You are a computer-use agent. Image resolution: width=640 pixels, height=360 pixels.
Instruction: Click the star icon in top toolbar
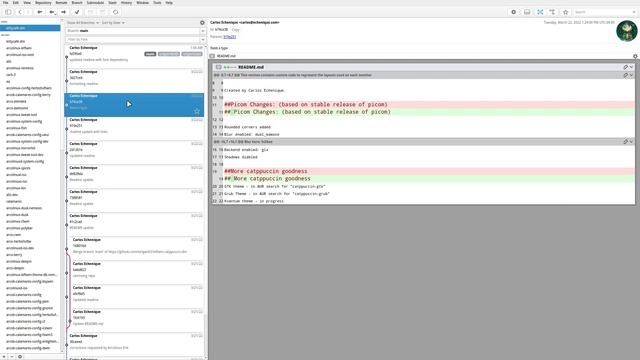(566, 12)
